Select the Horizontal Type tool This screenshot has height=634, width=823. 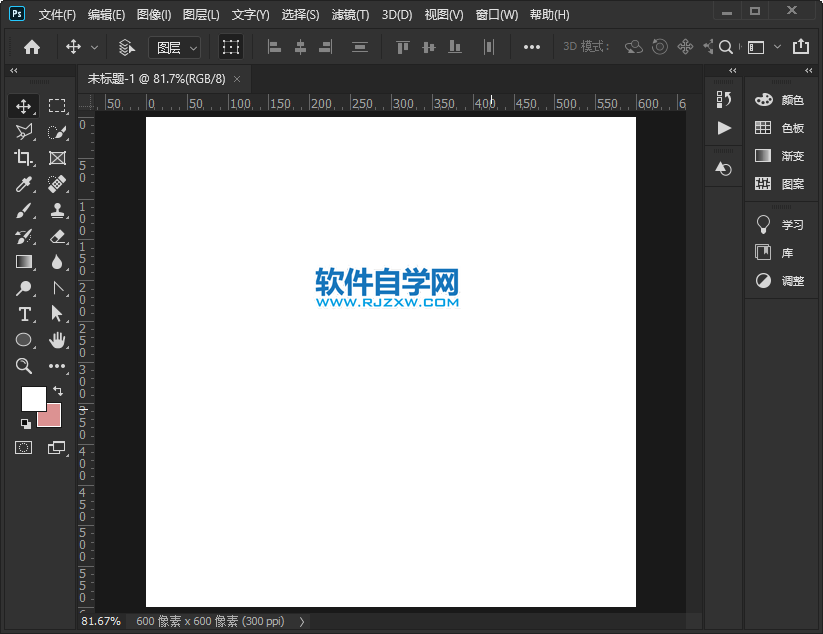point(24,314)
